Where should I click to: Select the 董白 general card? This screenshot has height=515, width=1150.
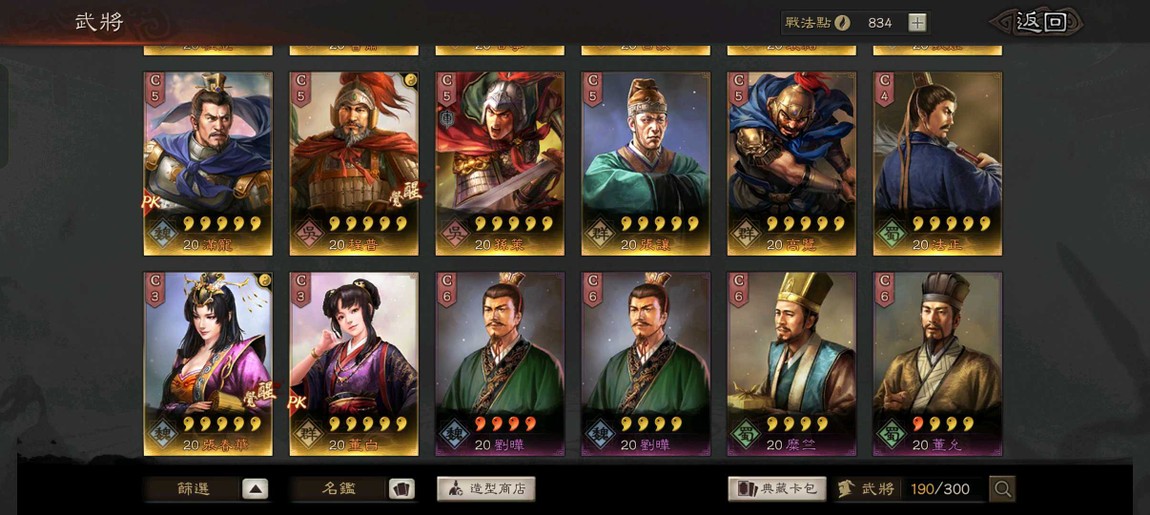click(354, 365)
